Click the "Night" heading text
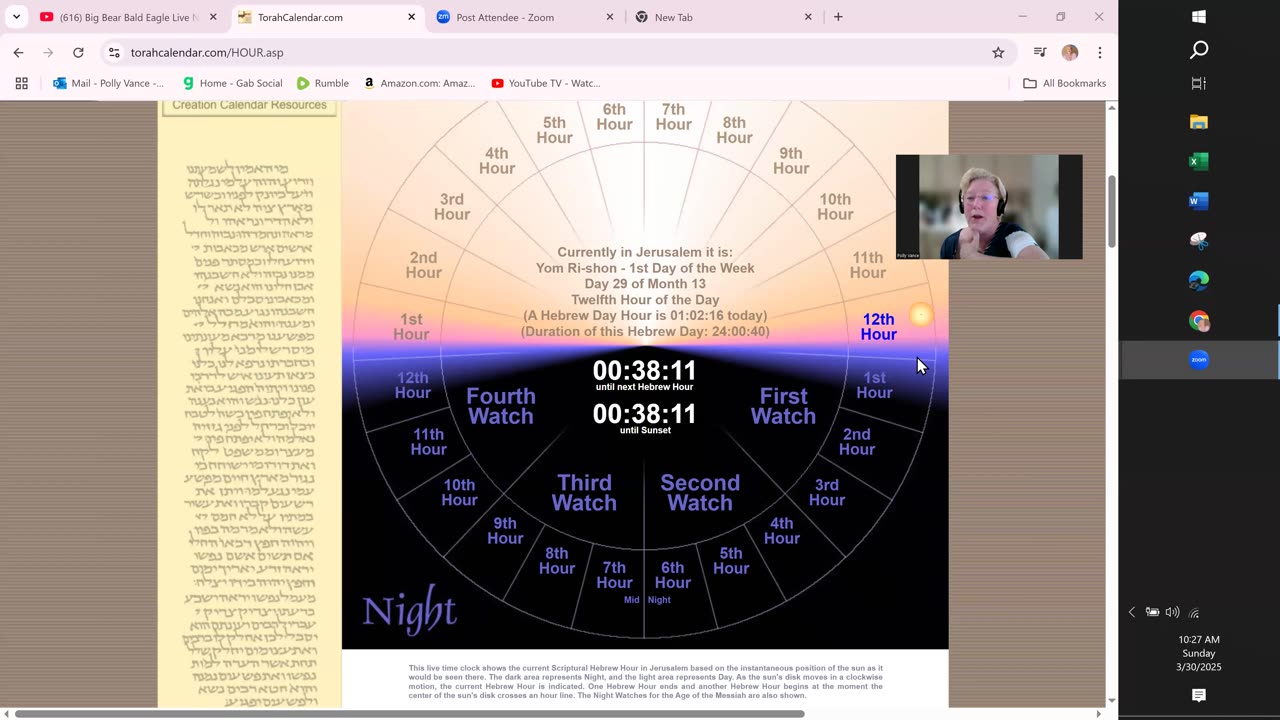Image resolution: width=1280 pixels, height=720 pixels. tap(409, 610)
